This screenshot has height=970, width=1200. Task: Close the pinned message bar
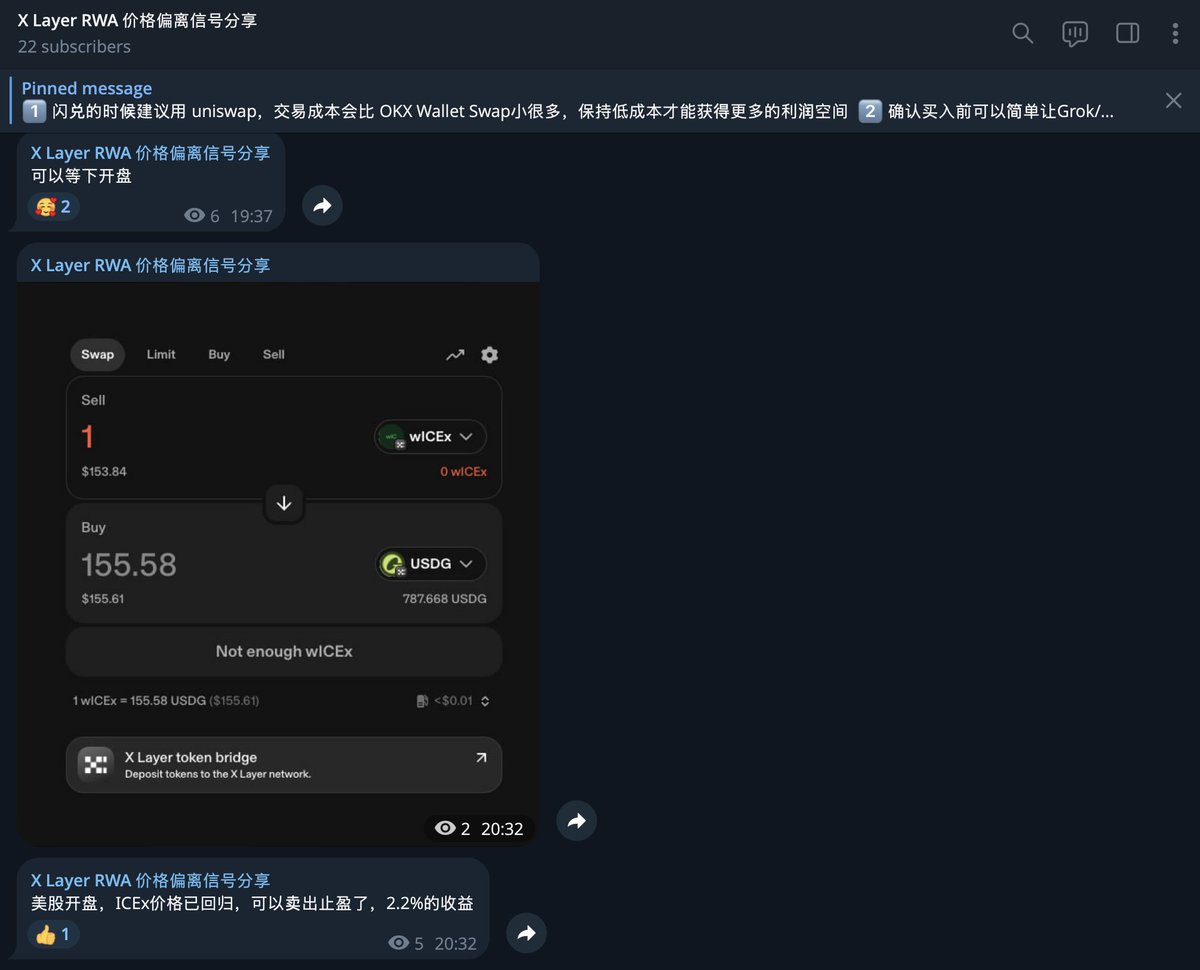[x=1174, y=100]
